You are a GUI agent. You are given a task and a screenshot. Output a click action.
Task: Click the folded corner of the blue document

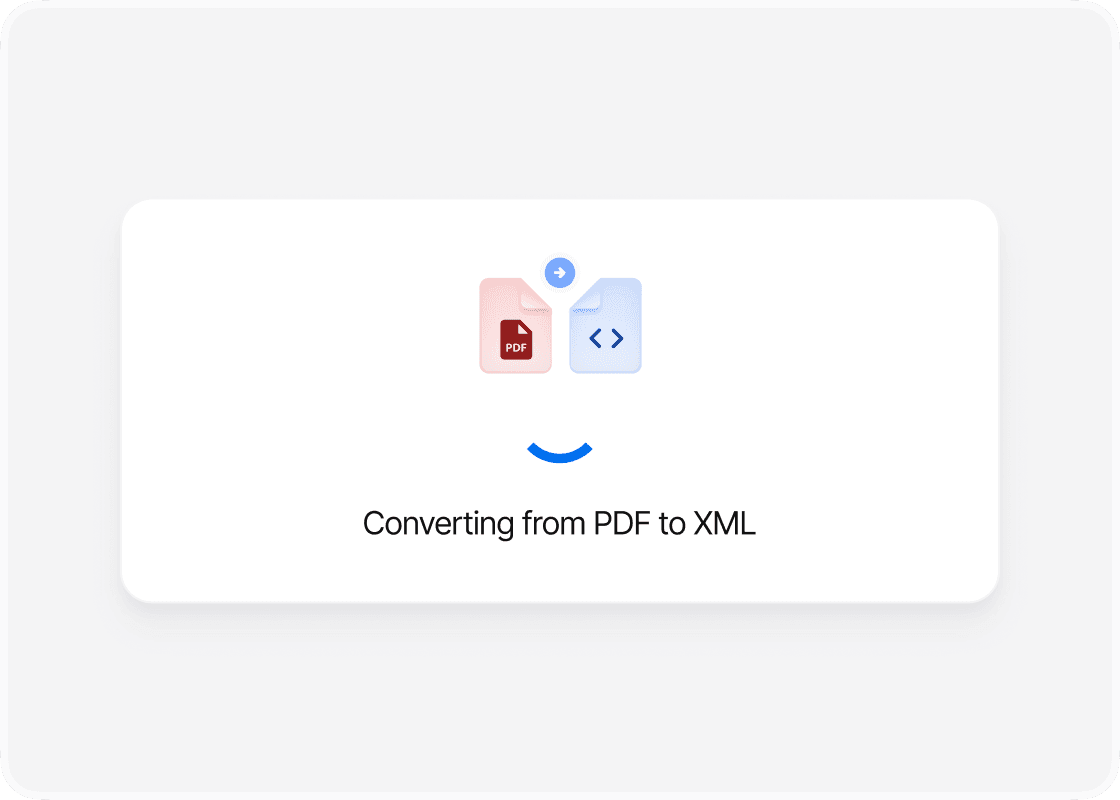coord(585,294)
